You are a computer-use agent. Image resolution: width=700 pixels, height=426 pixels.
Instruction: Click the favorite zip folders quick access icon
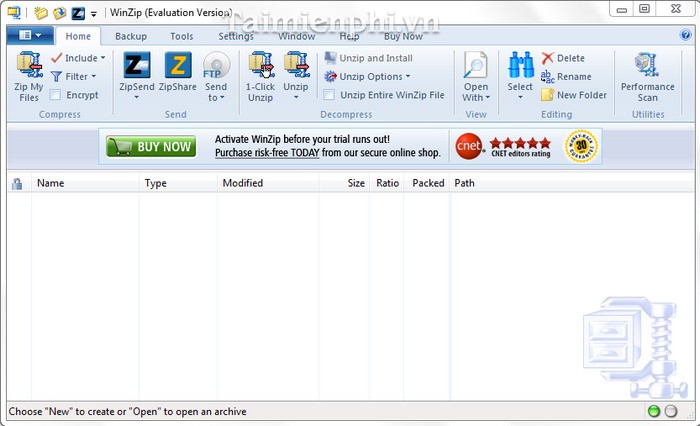click(x=59, y=13)
